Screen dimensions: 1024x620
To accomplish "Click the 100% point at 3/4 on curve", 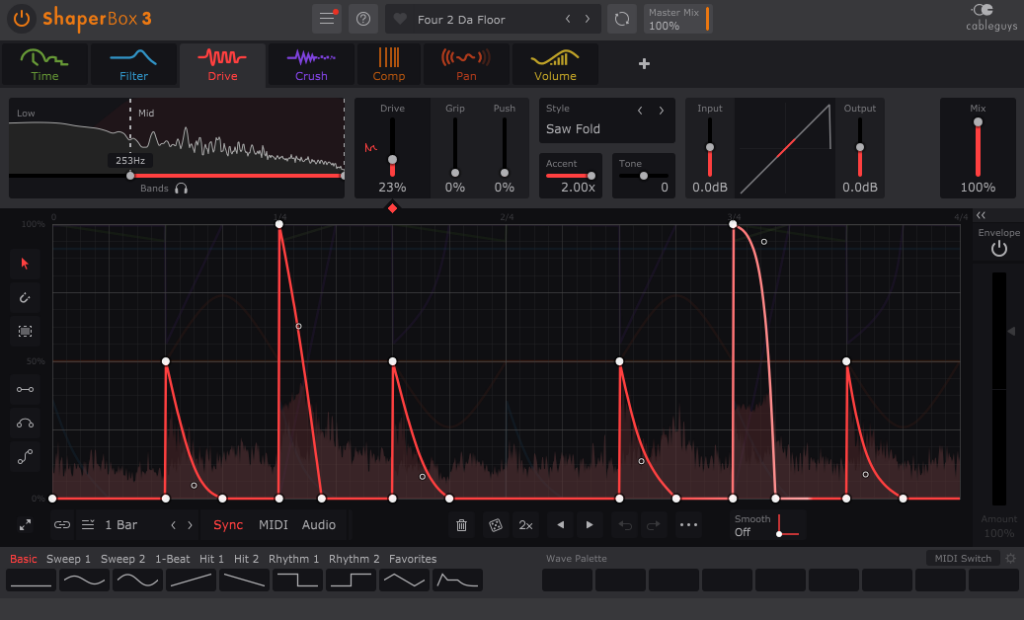I will [733, 225].
